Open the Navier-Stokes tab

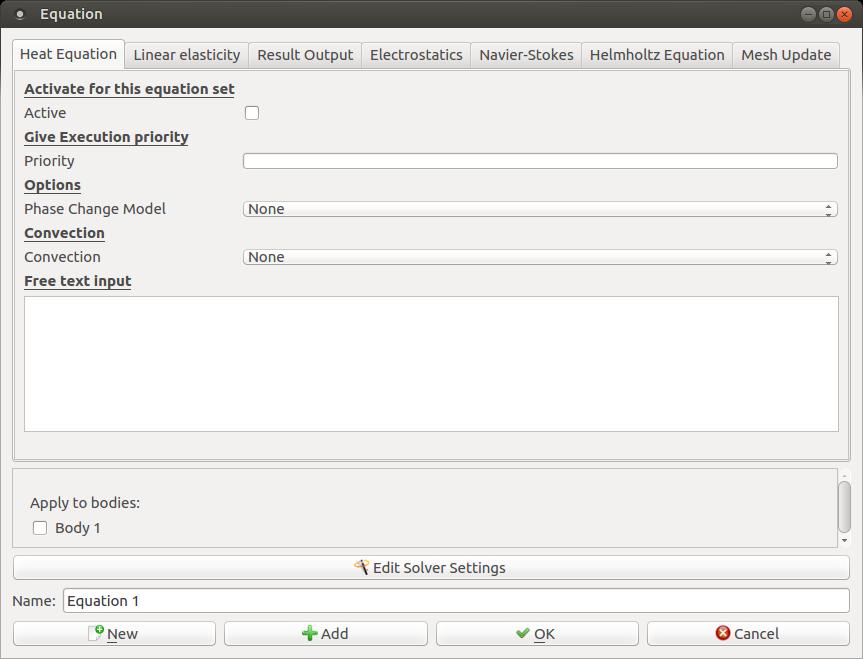[x=526, y=55]
